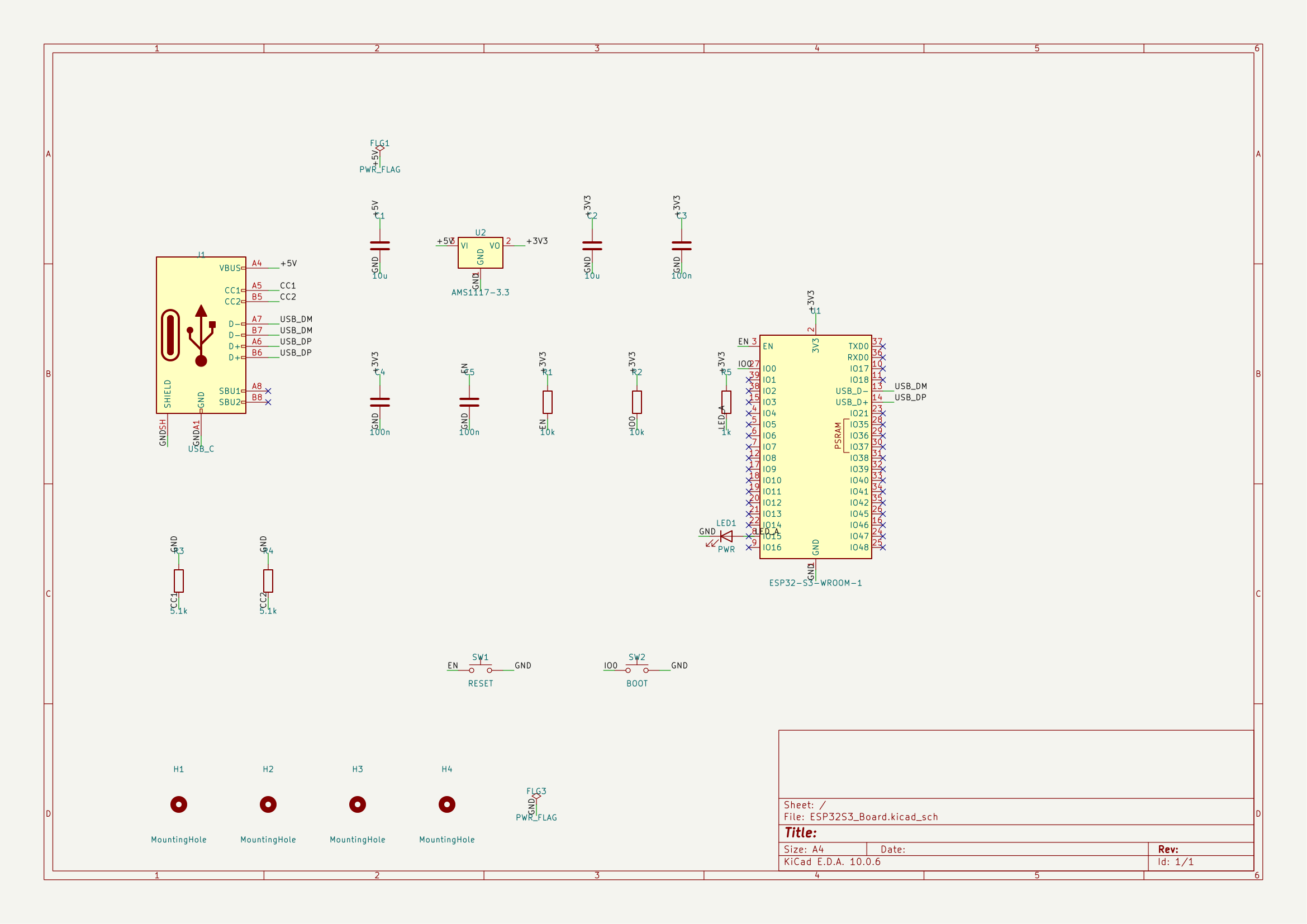Select the "Sheet: /" text
Image resolution: width=1307 pixels, height=924 pixels.
click(x=805, y=805)
